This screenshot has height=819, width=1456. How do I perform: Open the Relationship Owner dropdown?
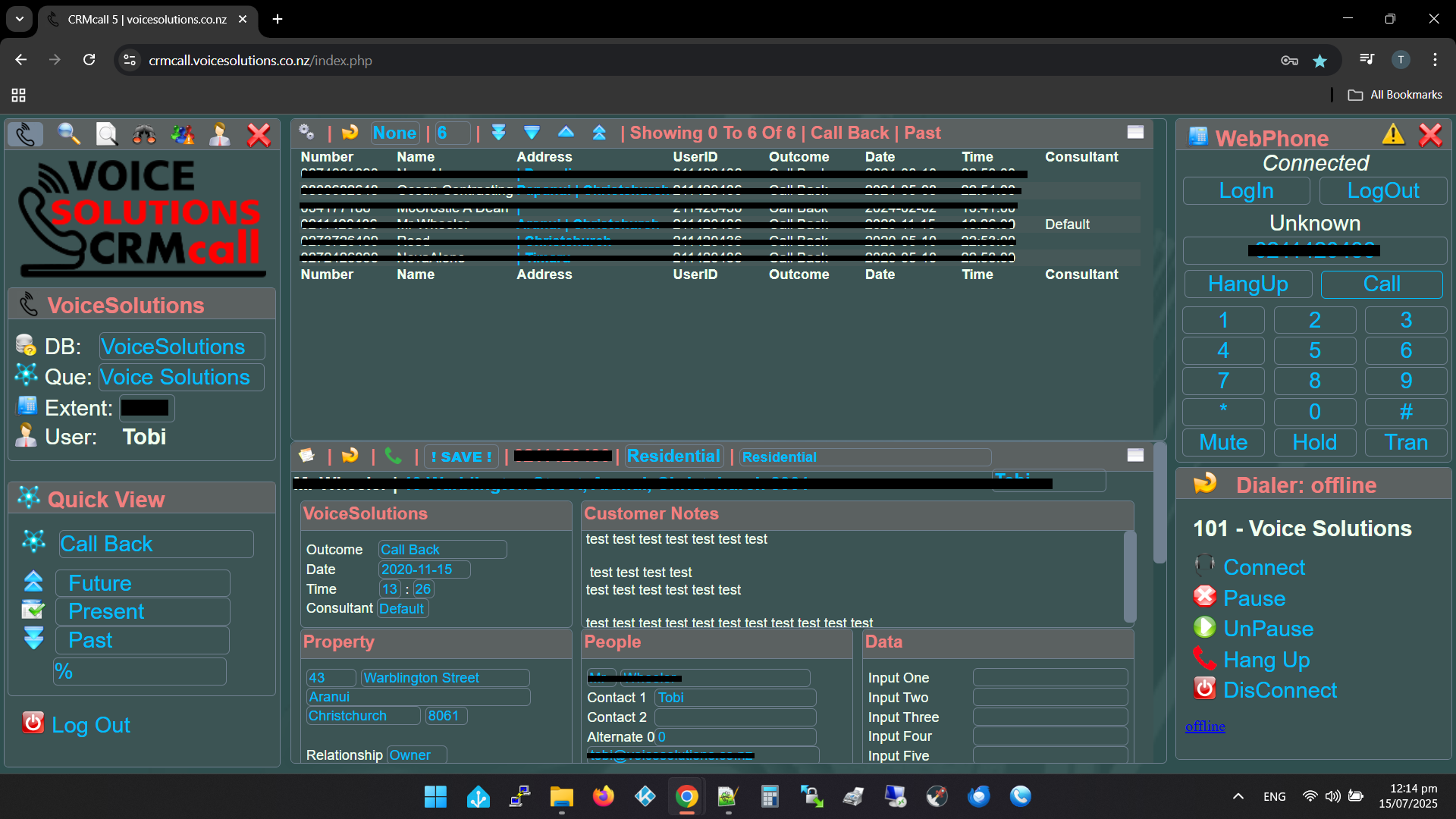pos(416,755)
